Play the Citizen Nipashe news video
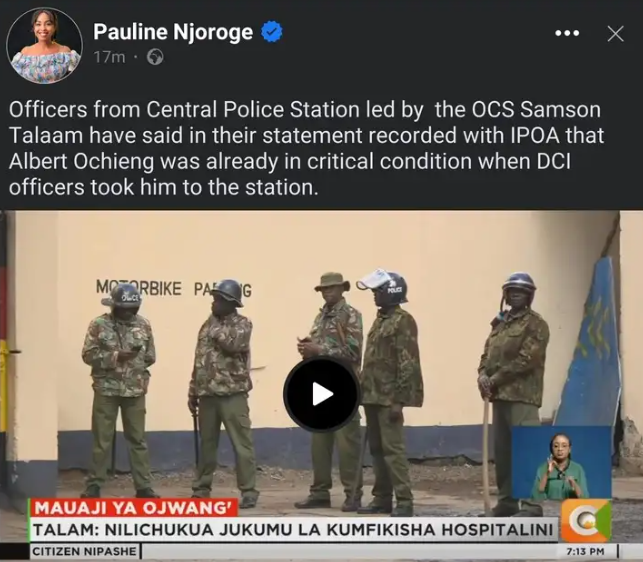Image resolution: width=643 pixels, height=562 pixels. click(x=322, y=394)
